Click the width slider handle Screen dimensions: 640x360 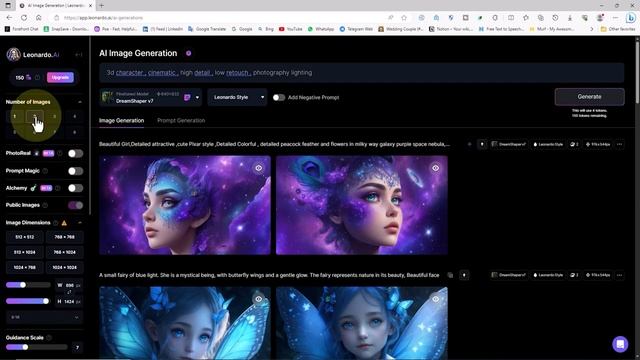[x=23, y=285]
